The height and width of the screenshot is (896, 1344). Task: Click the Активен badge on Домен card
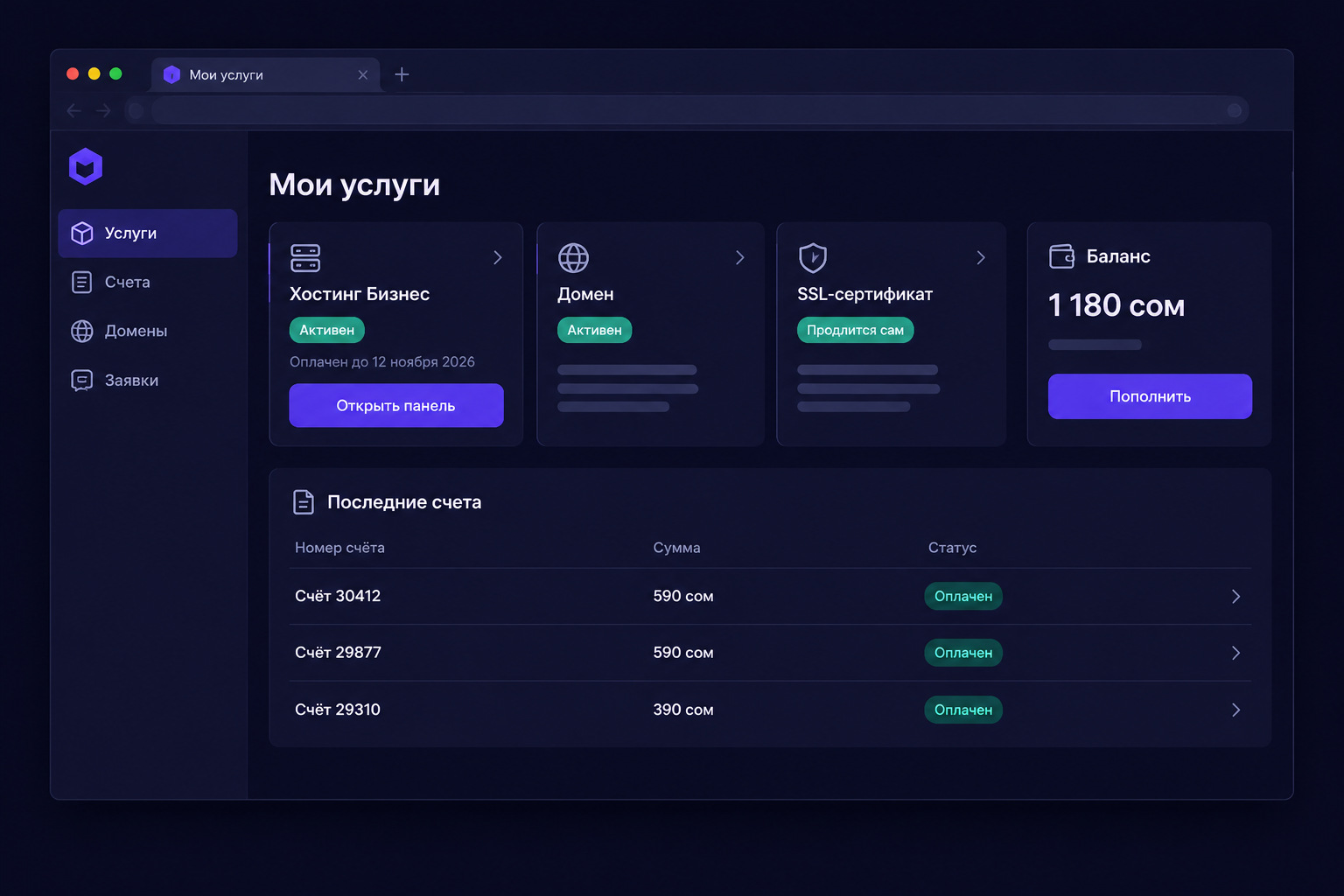coord(595,330)
